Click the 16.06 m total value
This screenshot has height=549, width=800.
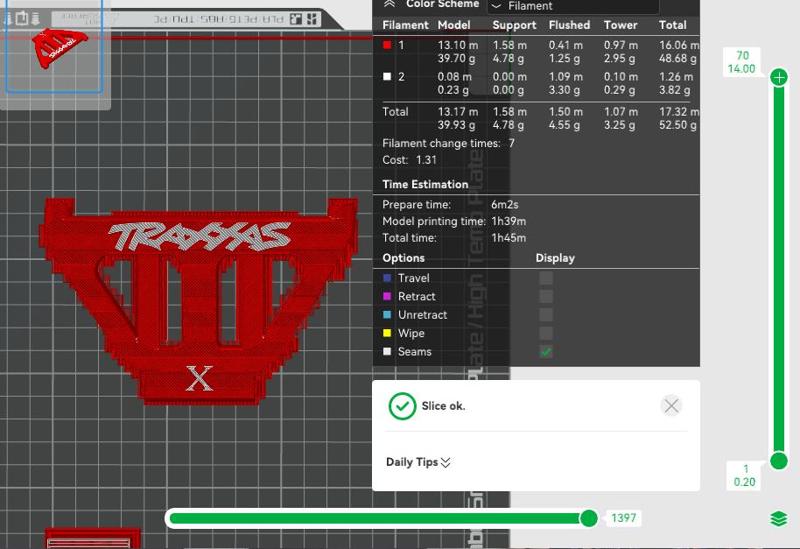tap(679, 45)
